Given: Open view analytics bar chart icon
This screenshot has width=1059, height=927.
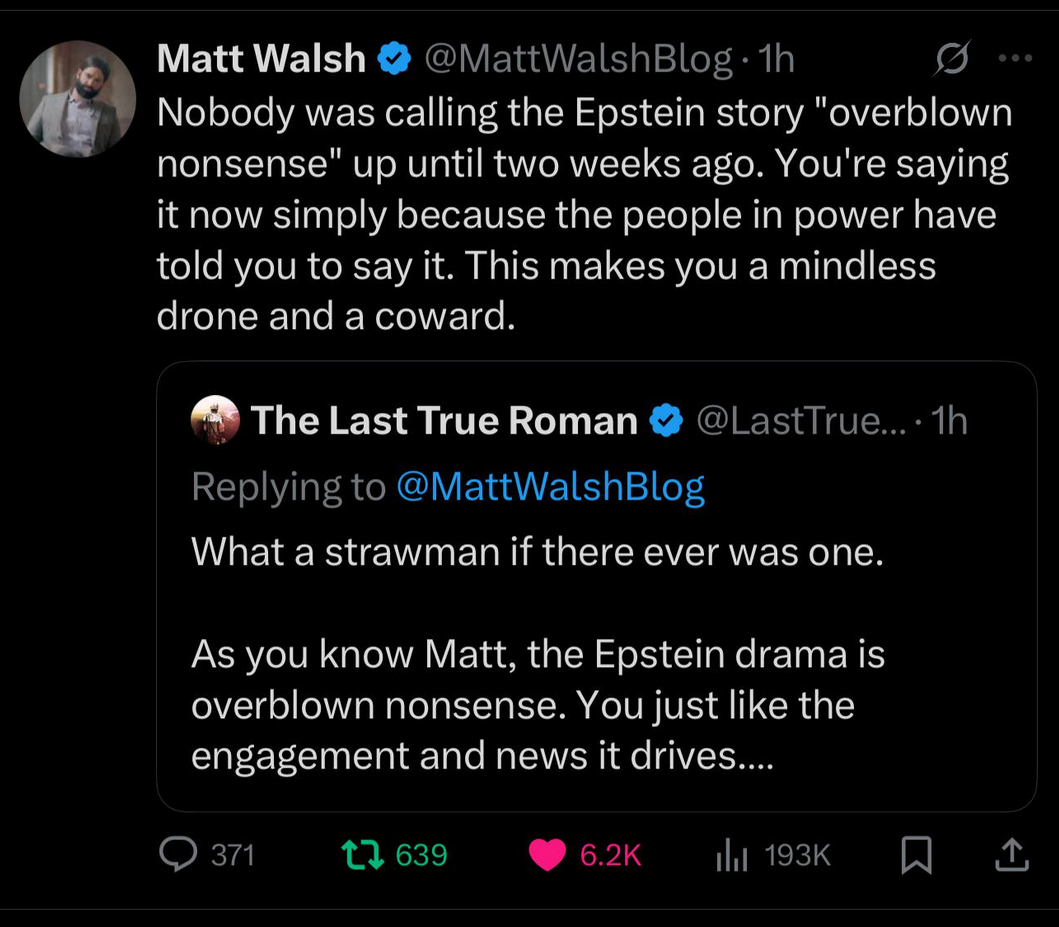Looking at the screenshot, I should [x=731, y=855].
